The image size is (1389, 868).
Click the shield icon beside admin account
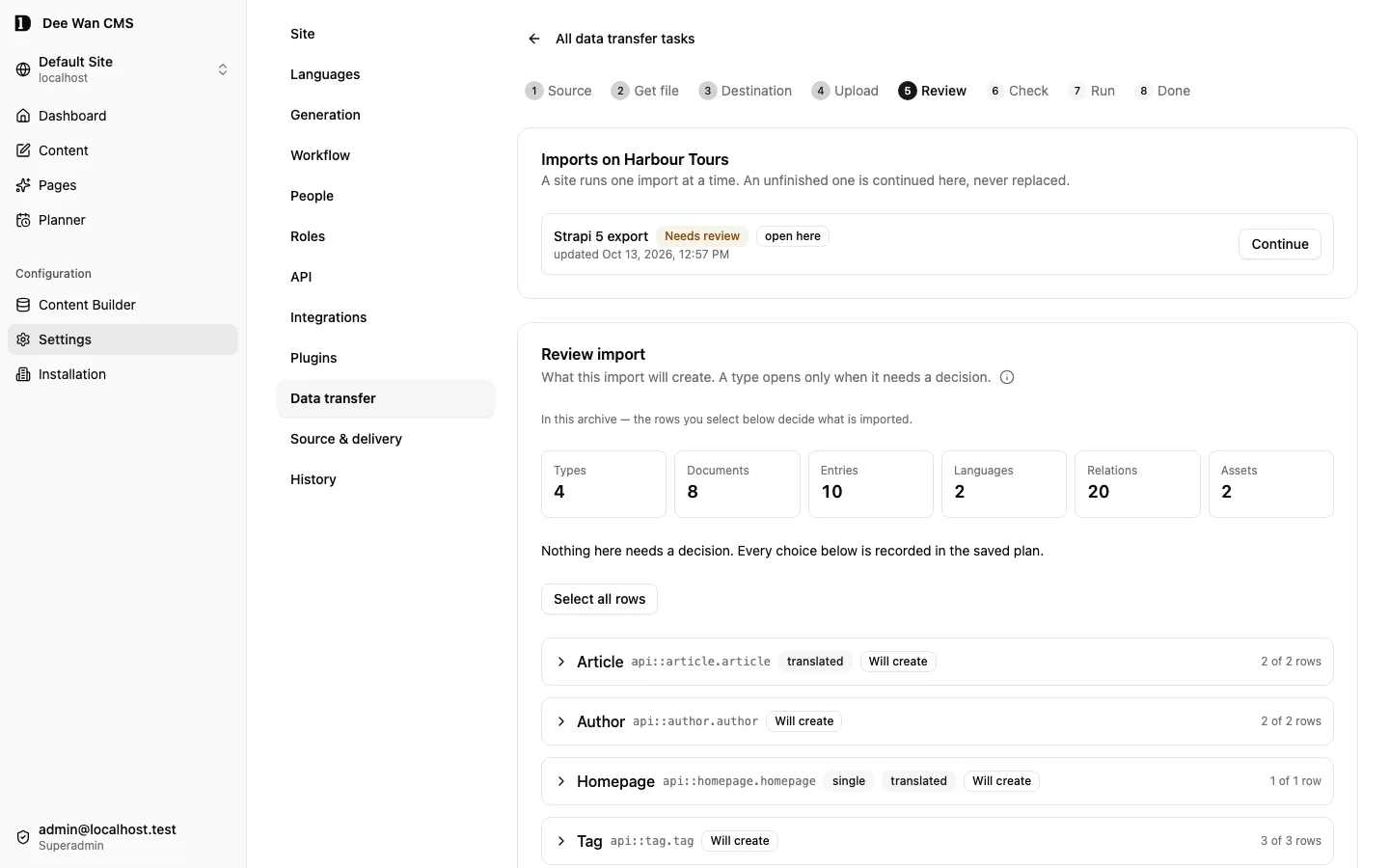[23, 837]
